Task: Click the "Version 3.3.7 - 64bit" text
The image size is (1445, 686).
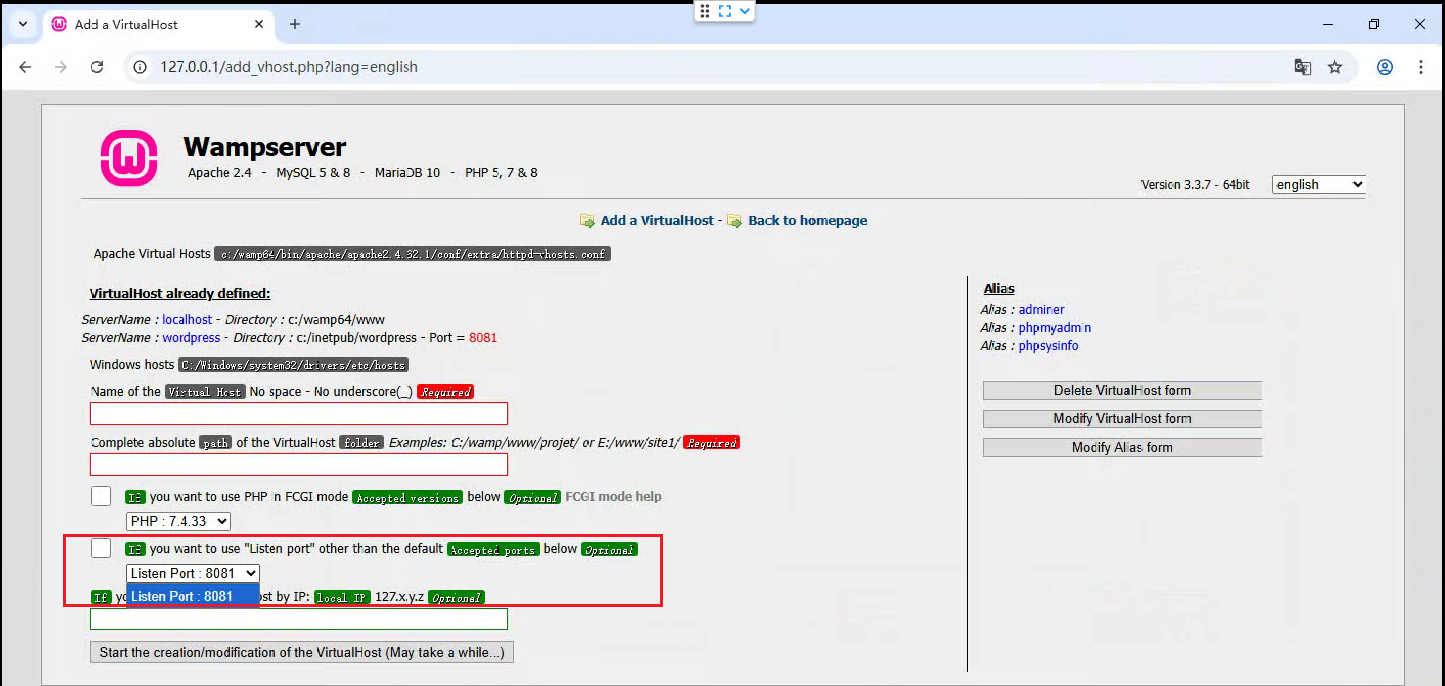Action: [x=1195, y=185]
